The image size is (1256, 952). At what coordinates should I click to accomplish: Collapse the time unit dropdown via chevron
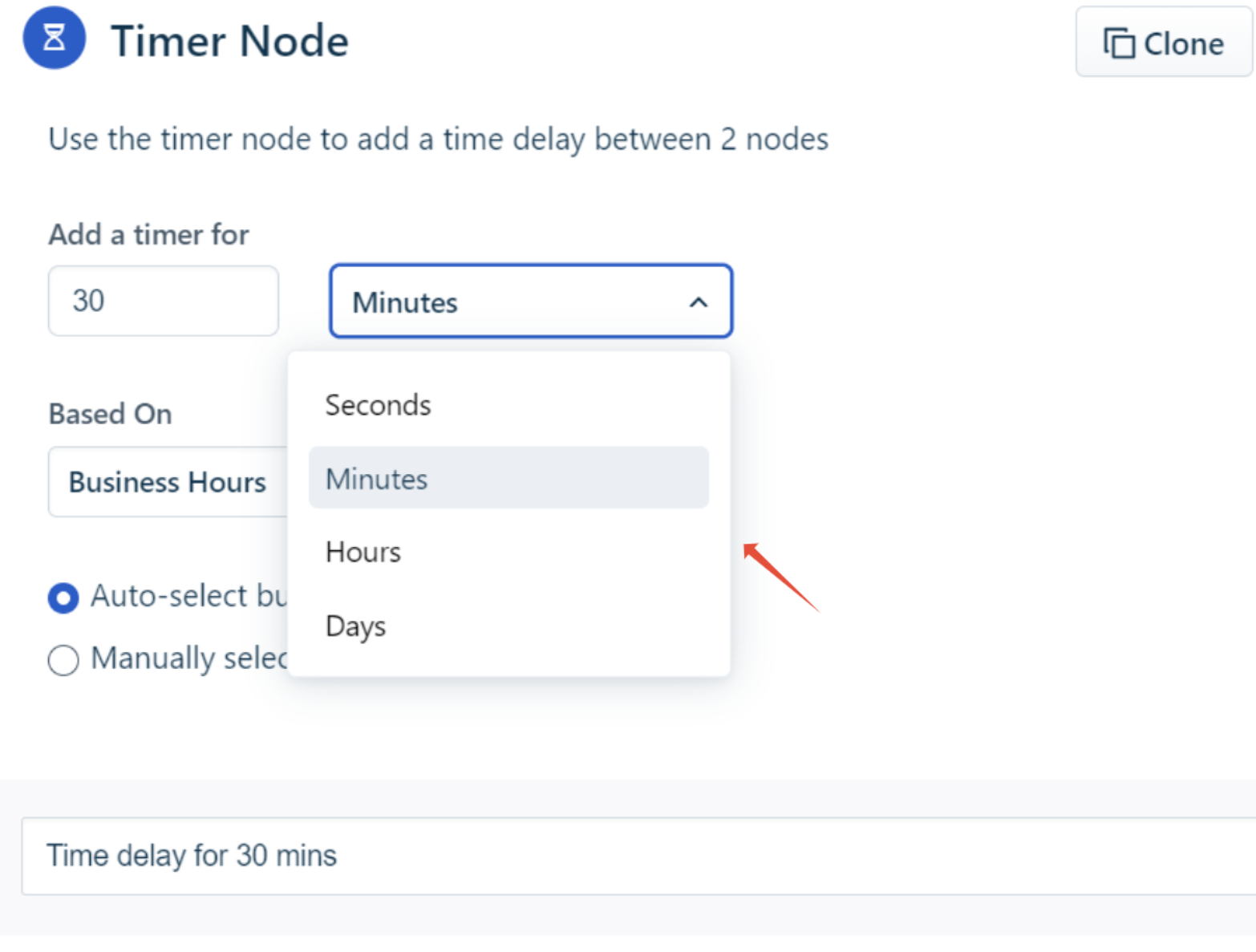tap(699, 302)
